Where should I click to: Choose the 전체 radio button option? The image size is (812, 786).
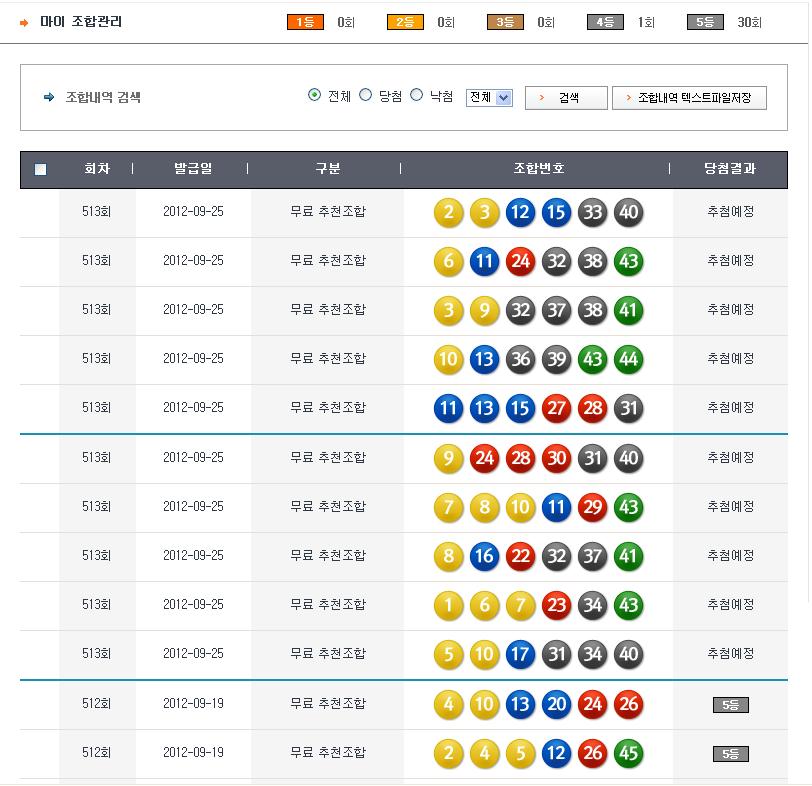pos(315,96)
